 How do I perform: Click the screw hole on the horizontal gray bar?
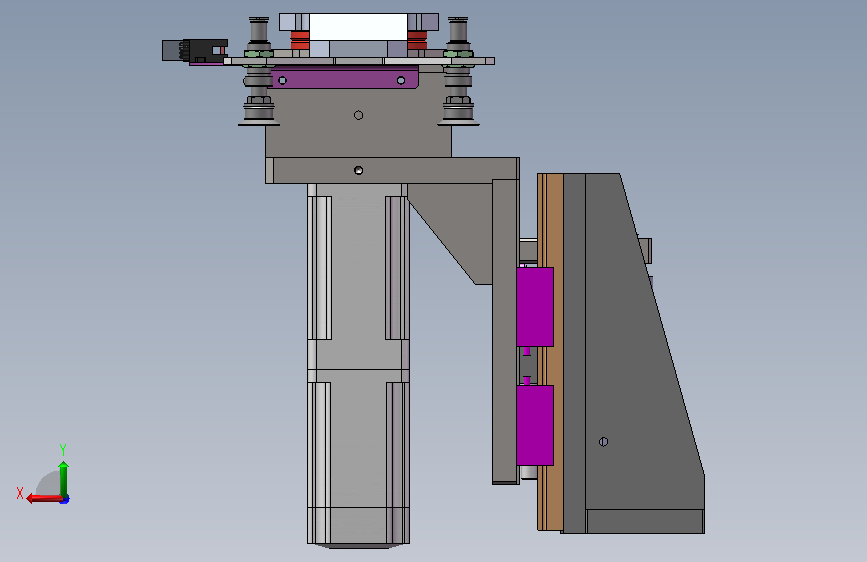tap(358, 170)
